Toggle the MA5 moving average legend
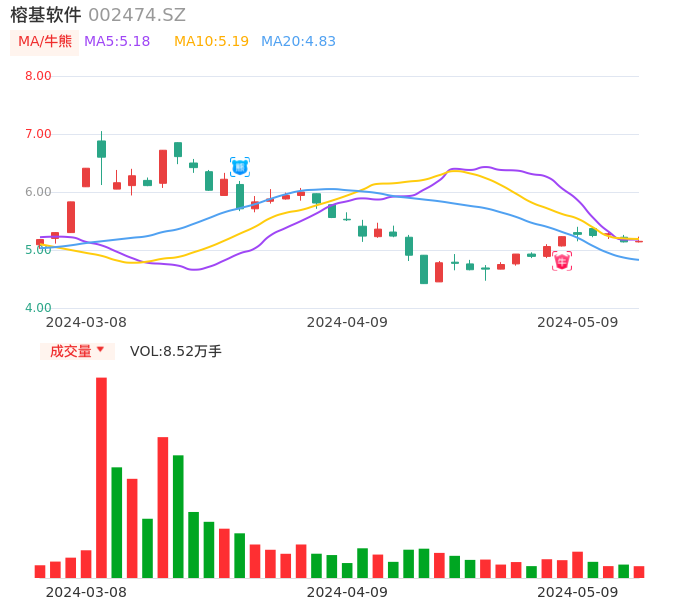 [117, 42]
